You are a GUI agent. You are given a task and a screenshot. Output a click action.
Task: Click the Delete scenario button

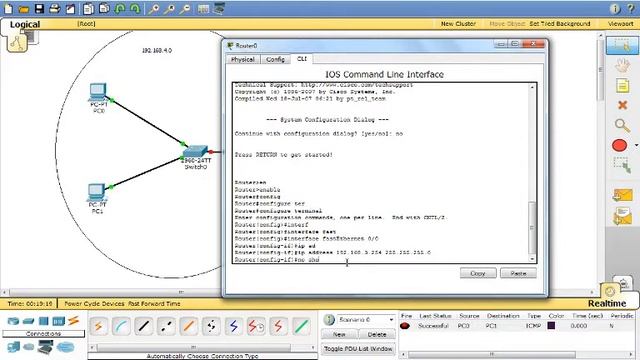pos(377,334)
